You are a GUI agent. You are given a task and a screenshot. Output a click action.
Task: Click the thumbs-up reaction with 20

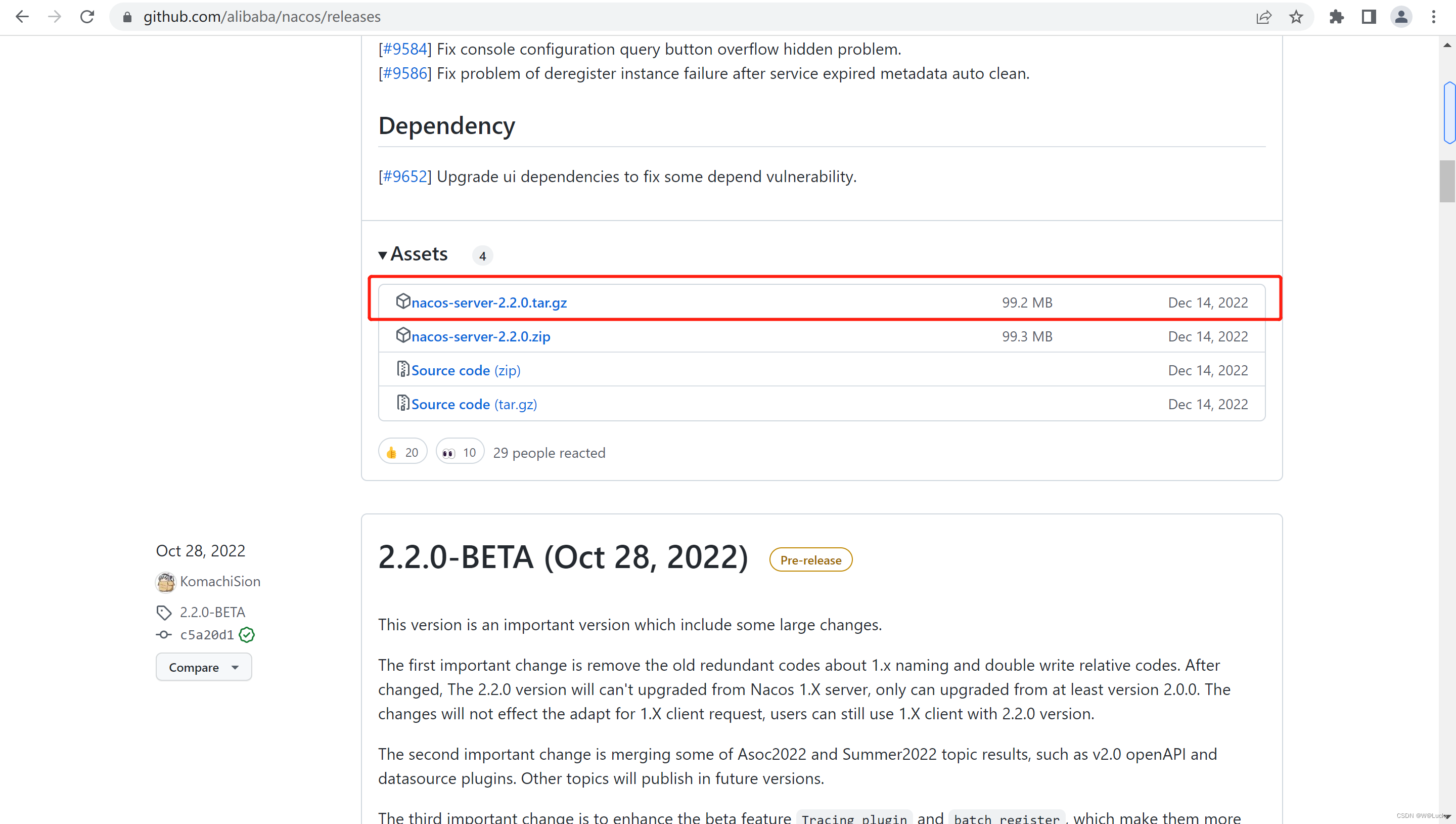pos(402,452)
